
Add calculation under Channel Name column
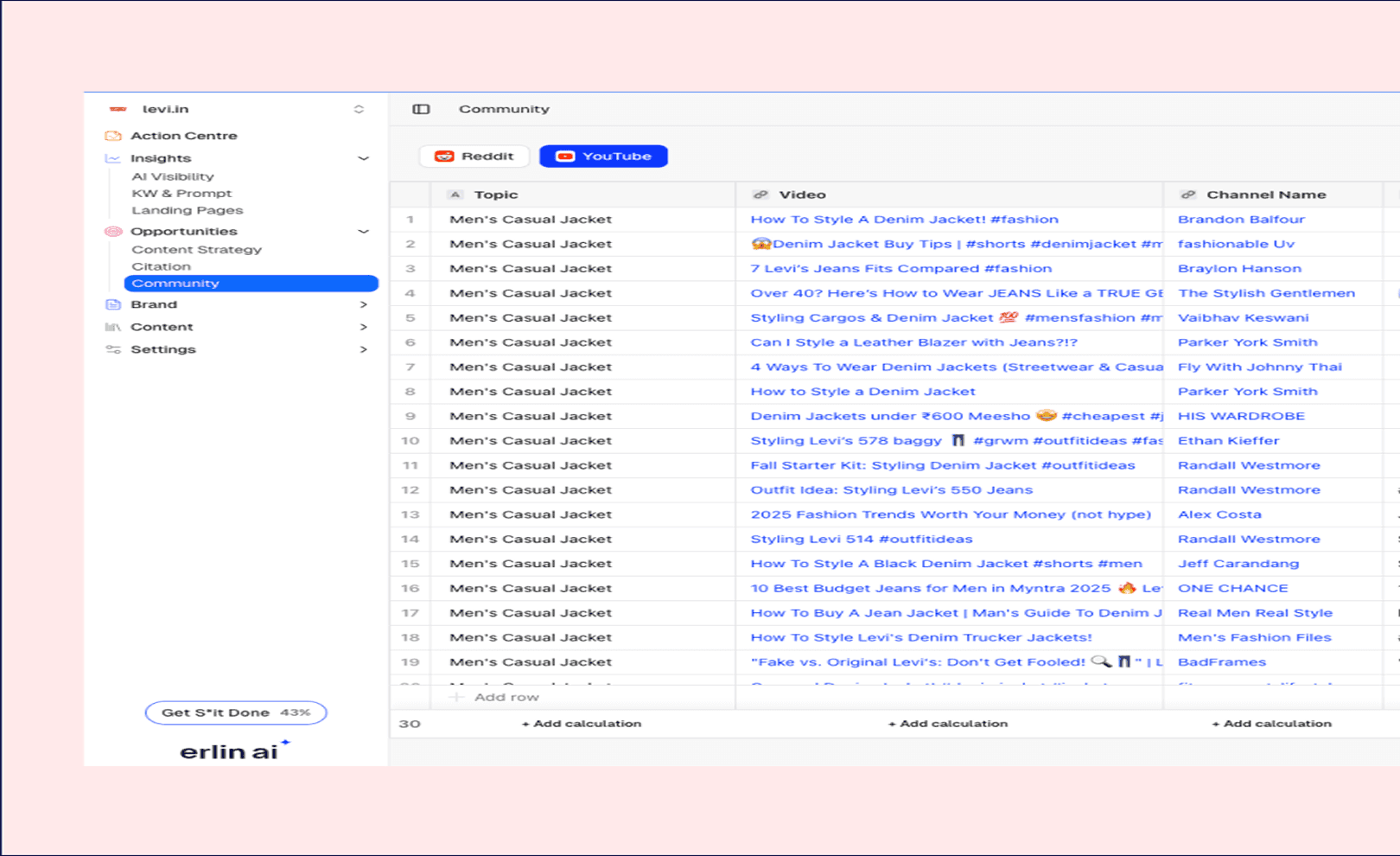[x=1271, y=724]
